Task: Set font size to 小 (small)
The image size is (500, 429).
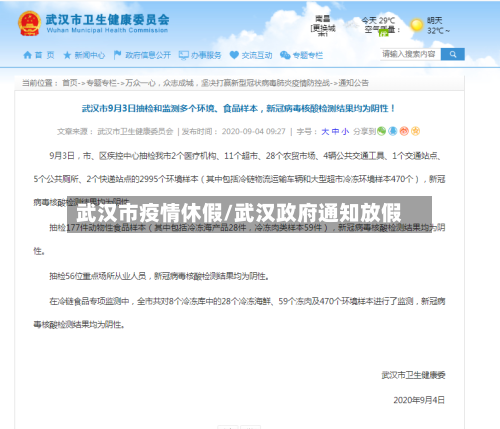Action: [x=345, y=132]
